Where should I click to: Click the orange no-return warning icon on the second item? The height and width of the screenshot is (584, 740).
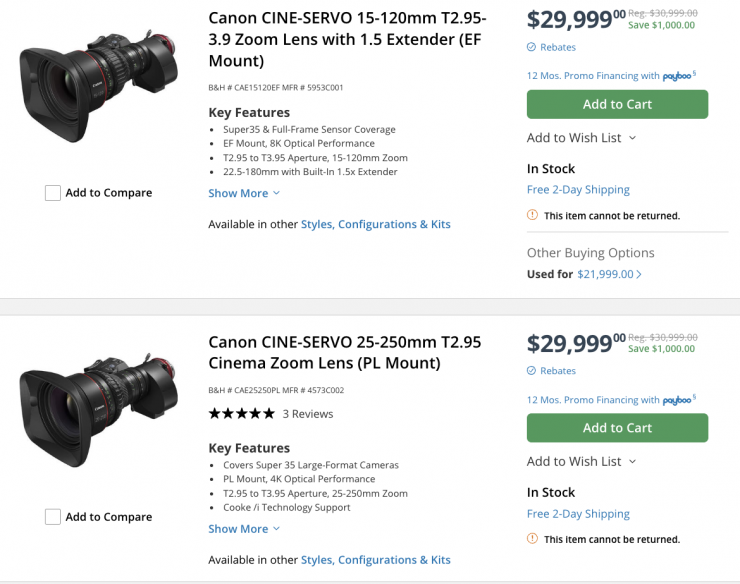point(532,539)
